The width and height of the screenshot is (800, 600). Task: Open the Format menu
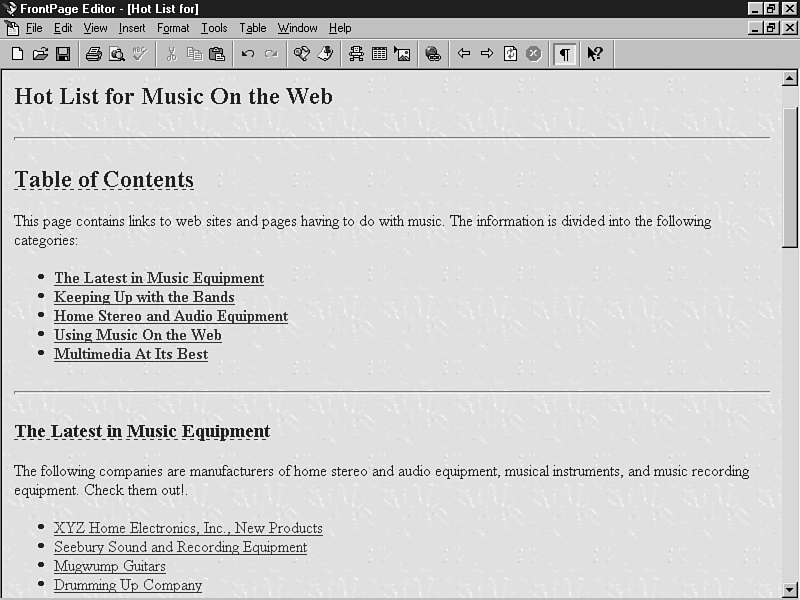tap(173, 28)
